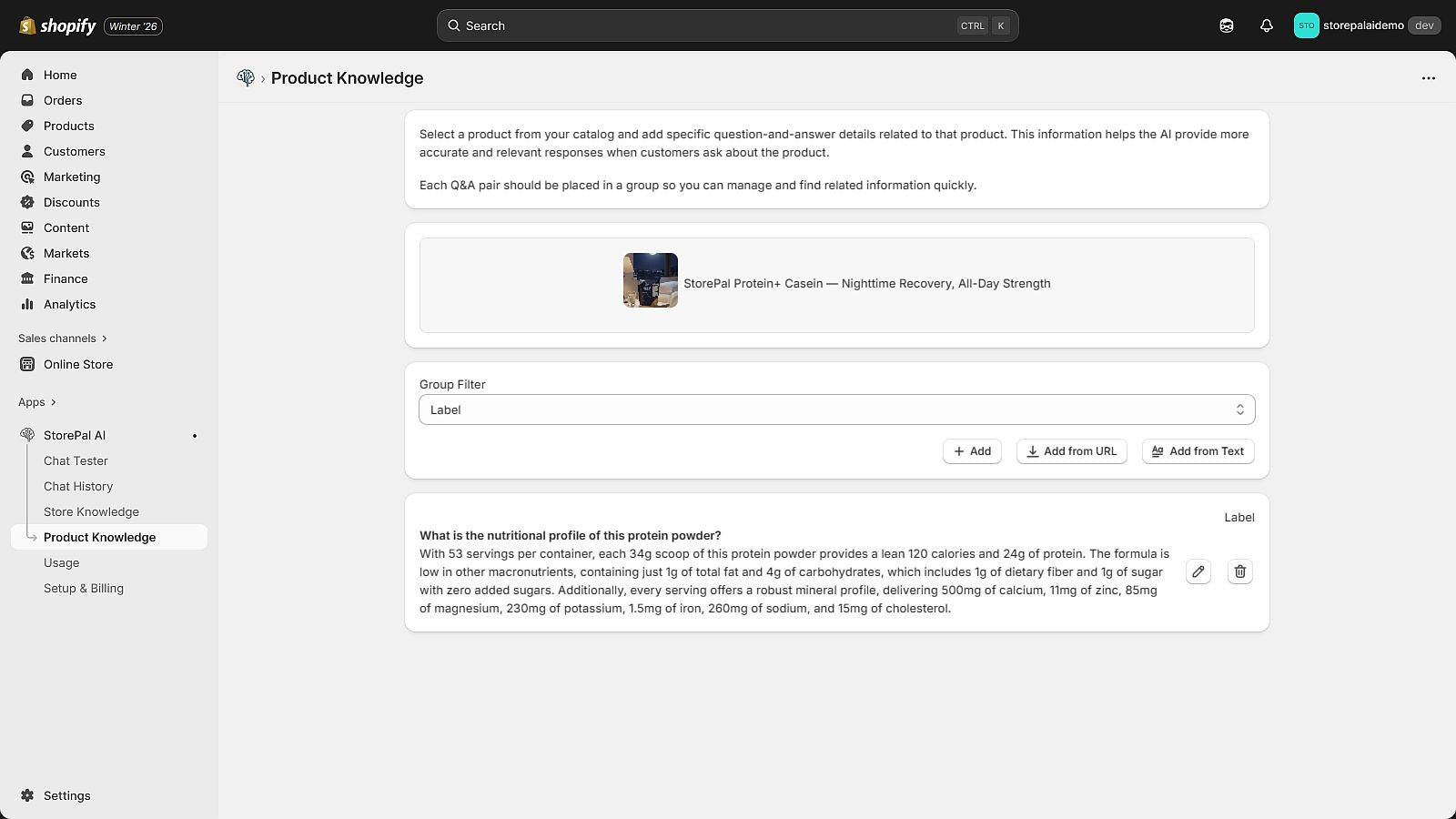Click the StorePal AI pin dot
The width and height of the screenshot is (1456, 819).
195,436
